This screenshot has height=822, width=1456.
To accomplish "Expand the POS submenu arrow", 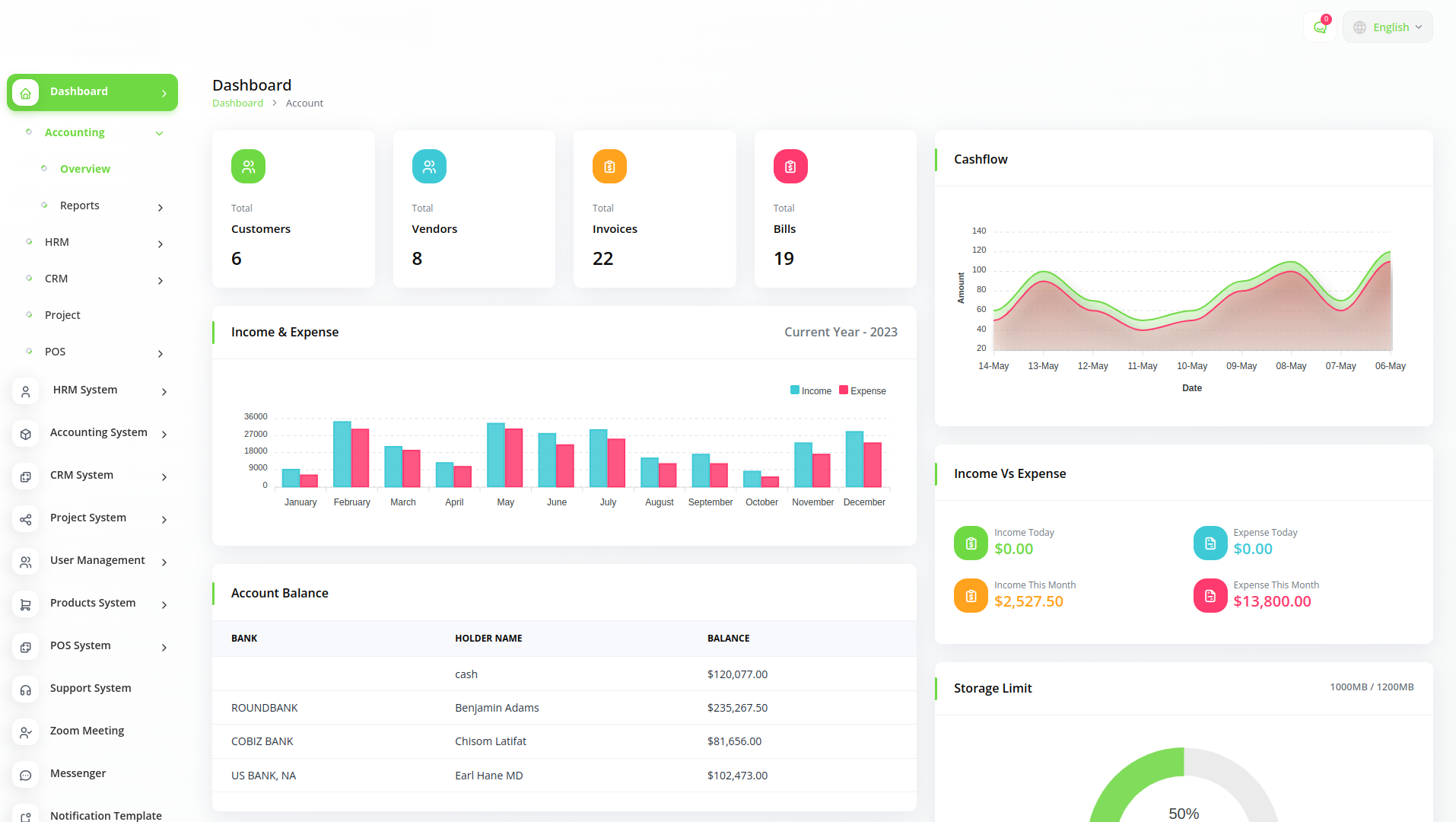I will pos(160,353).
